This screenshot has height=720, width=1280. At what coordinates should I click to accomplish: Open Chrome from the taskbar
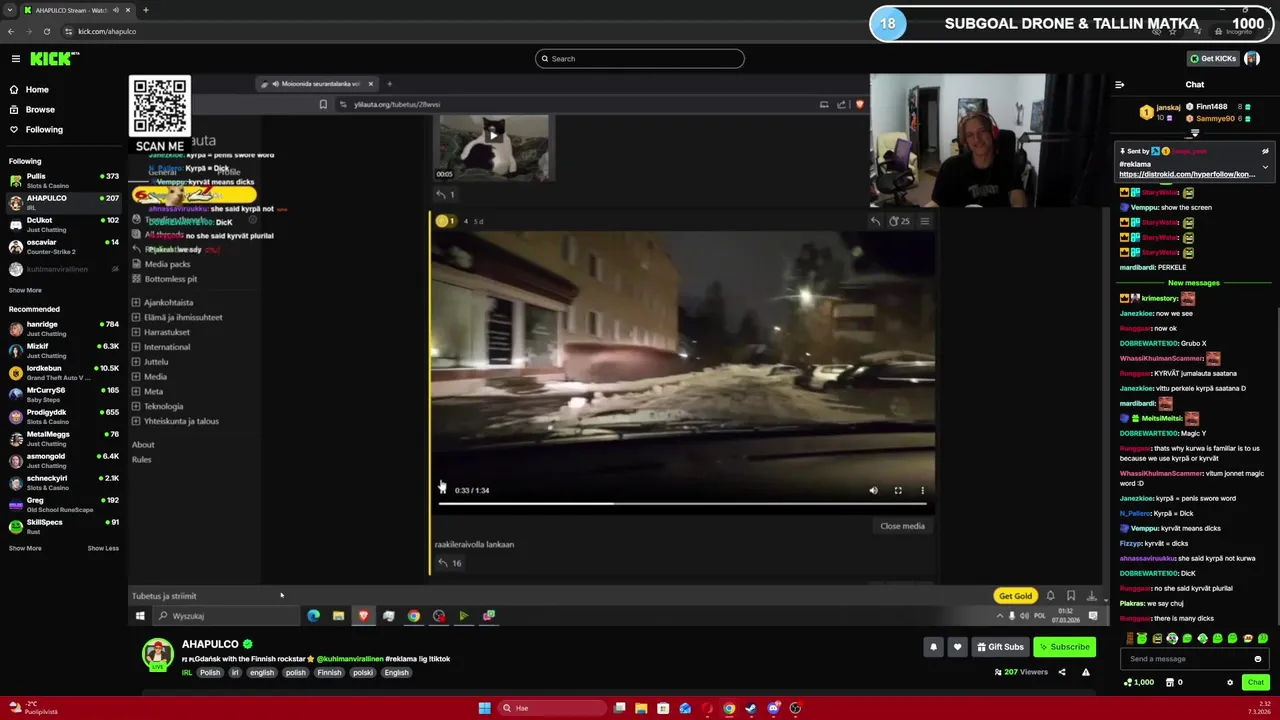[729, 708]
